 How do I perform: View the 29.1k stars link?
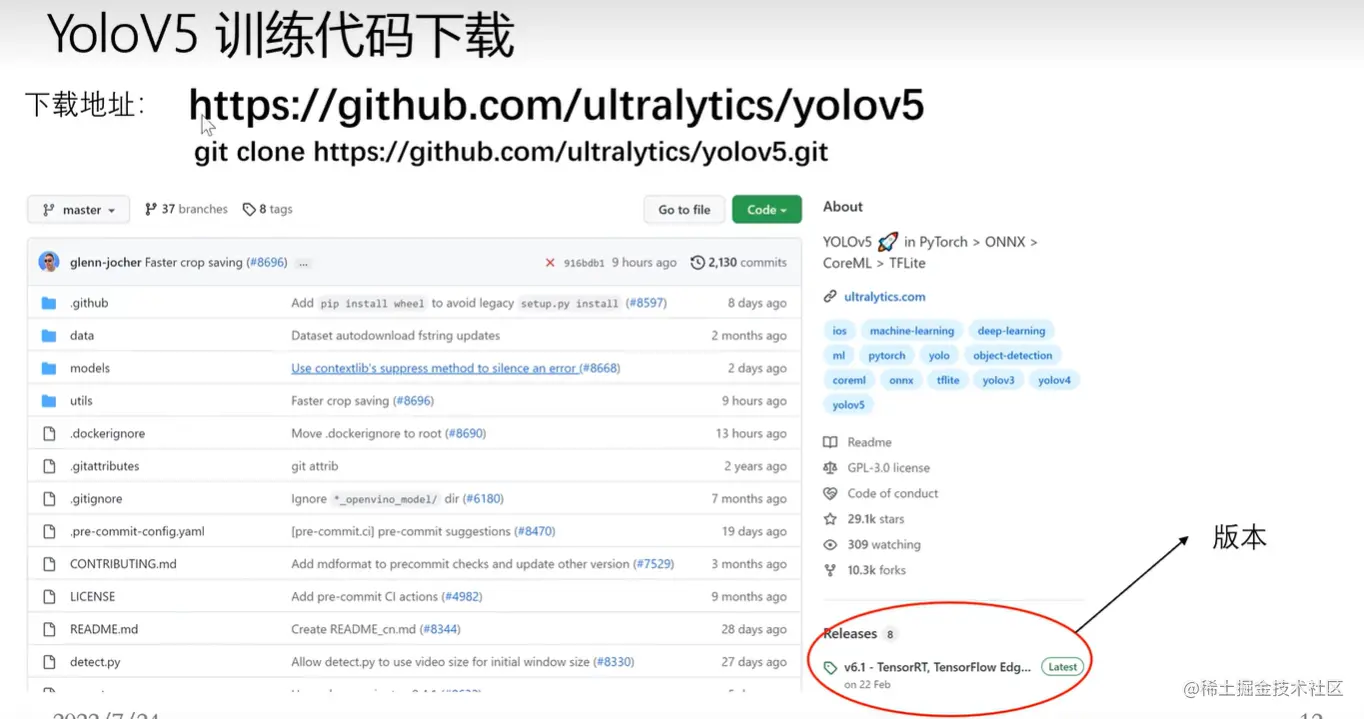click(x=876, y=519)
